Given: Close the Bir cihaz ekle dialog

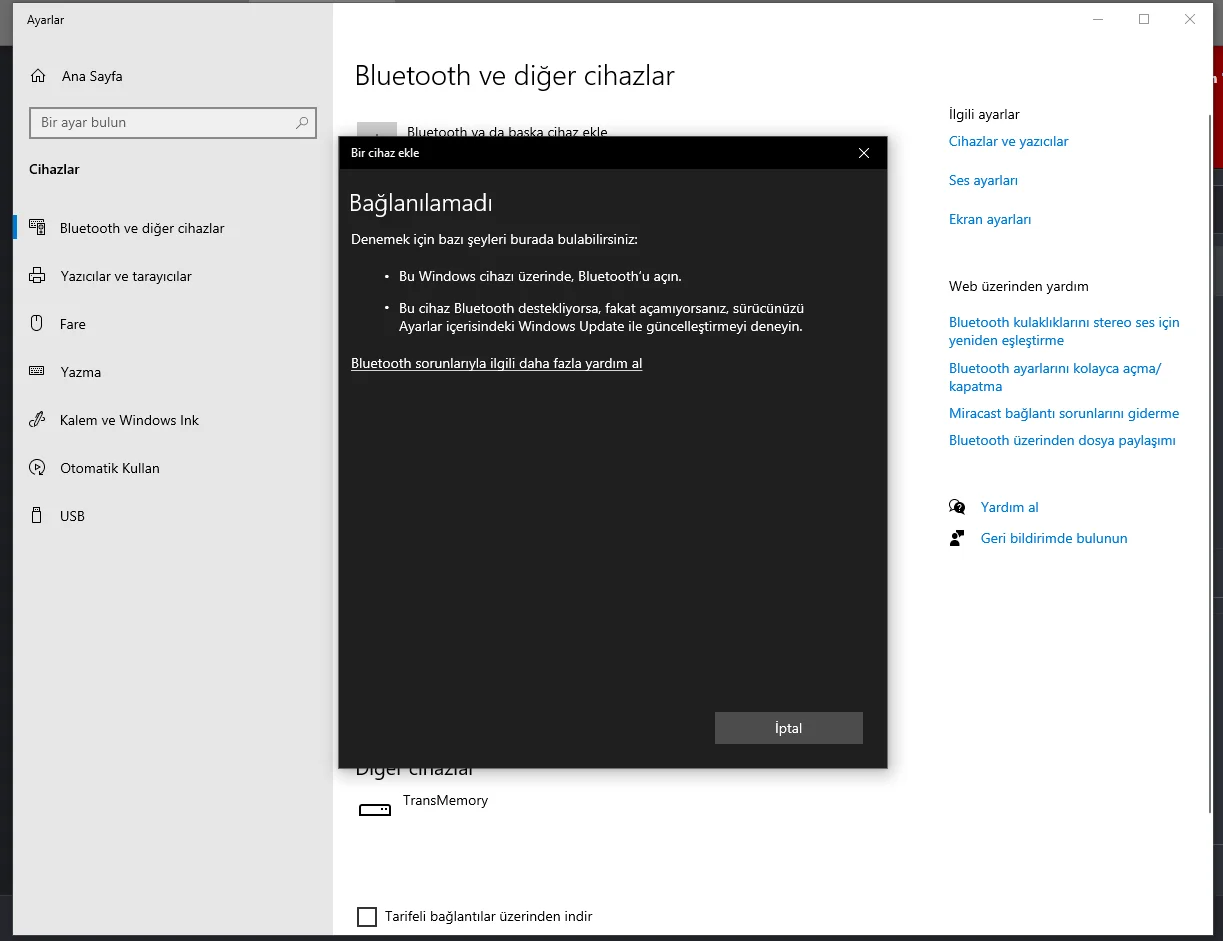Looking at the screenshot, I should [864, 153].
